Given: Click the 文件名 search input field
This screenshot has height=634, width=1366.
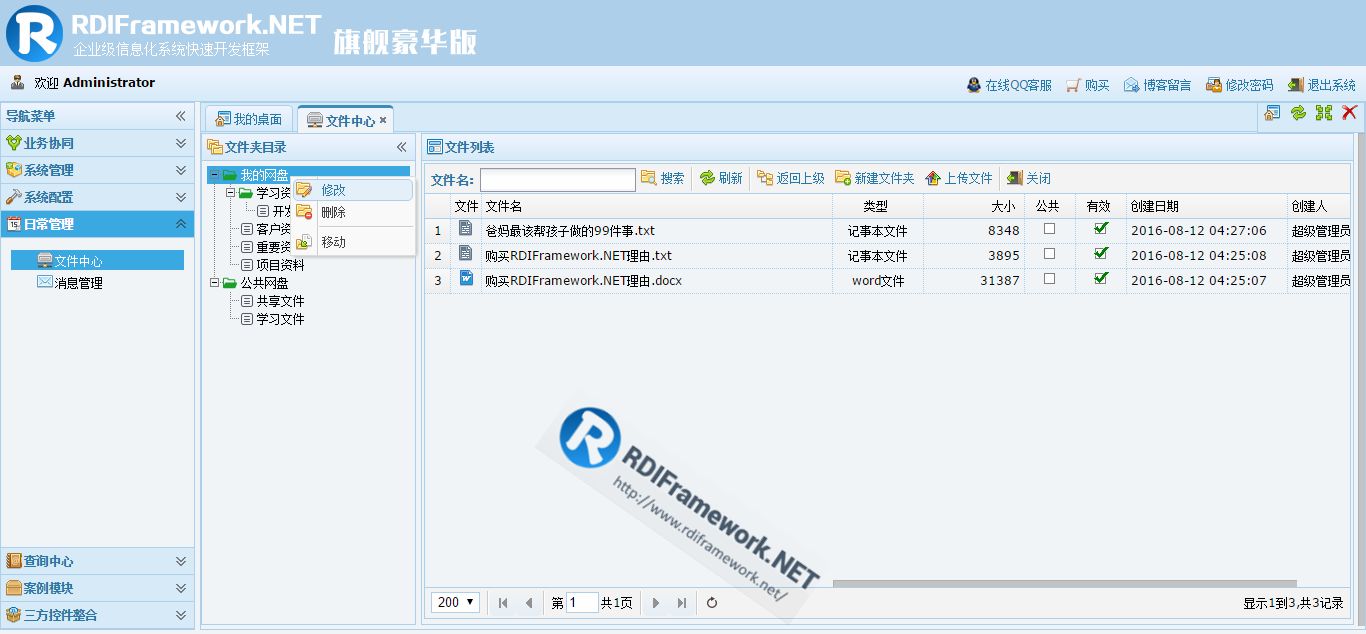Looking at the screenshot, I should click(x=558, y=179).
